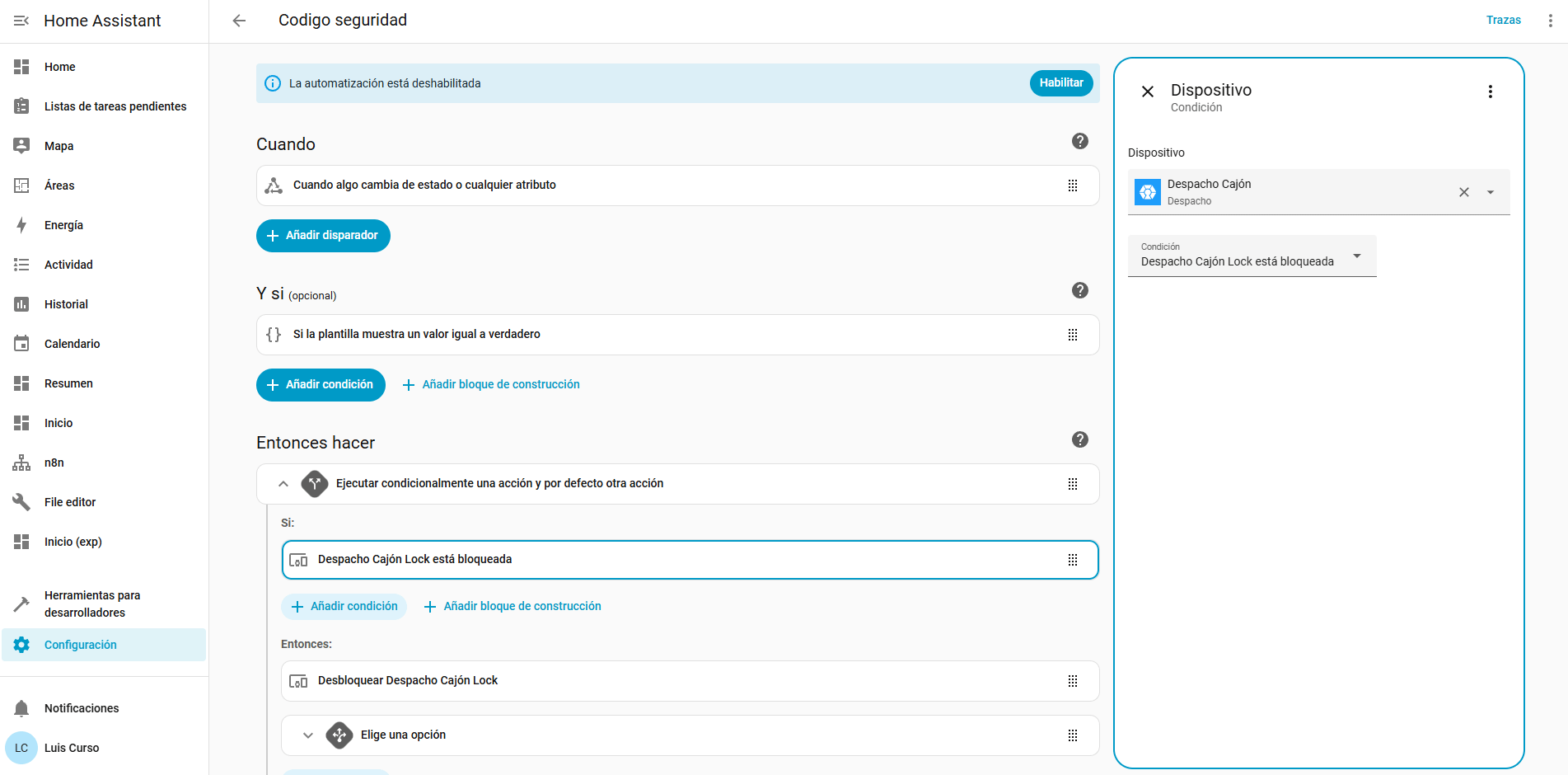Open the Dispositivo device dropdown arrow
This screenshot has width=1568, height=775.
tap(1491, 192)
